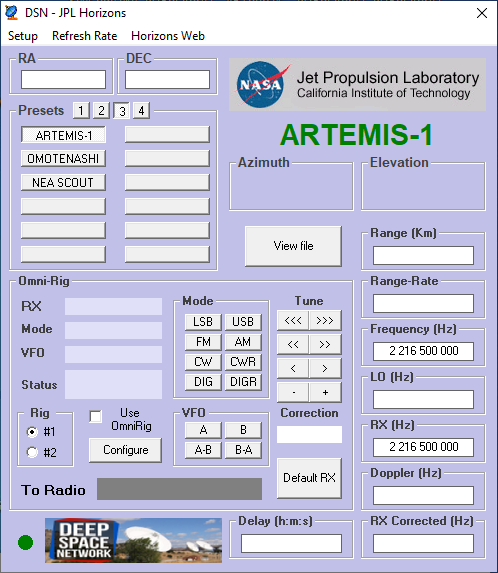Screen dimensions: 498x573
Task: Click the plus tune button
Action: click(x=325, y=392)
